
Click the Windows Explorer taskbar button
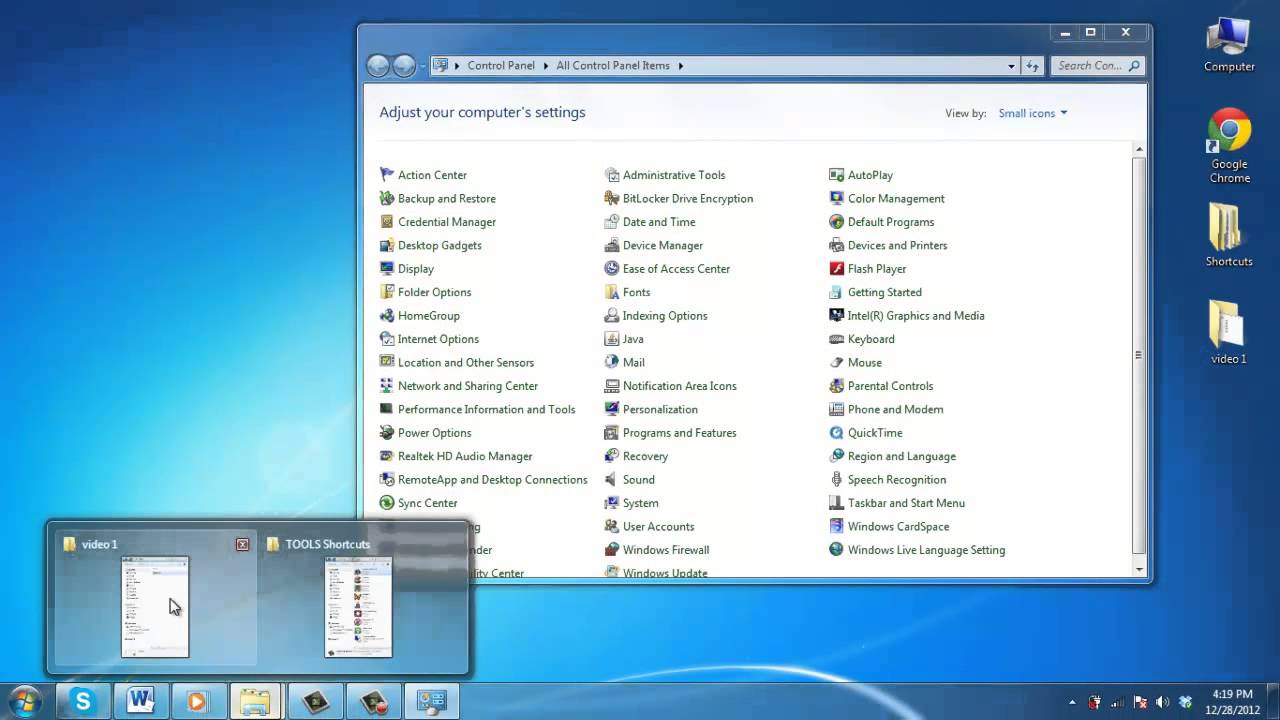coord(255,702)
